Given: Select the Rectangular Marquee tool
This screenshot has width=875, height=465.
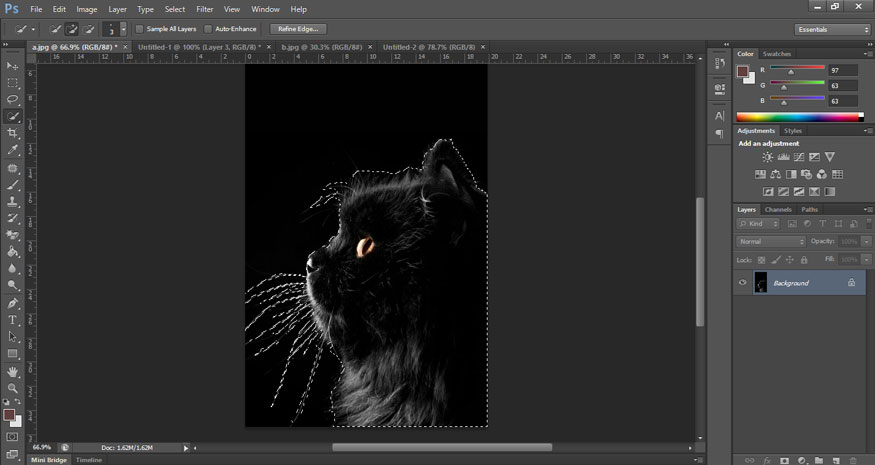Looking at the screenshot, I should point(12,83).
